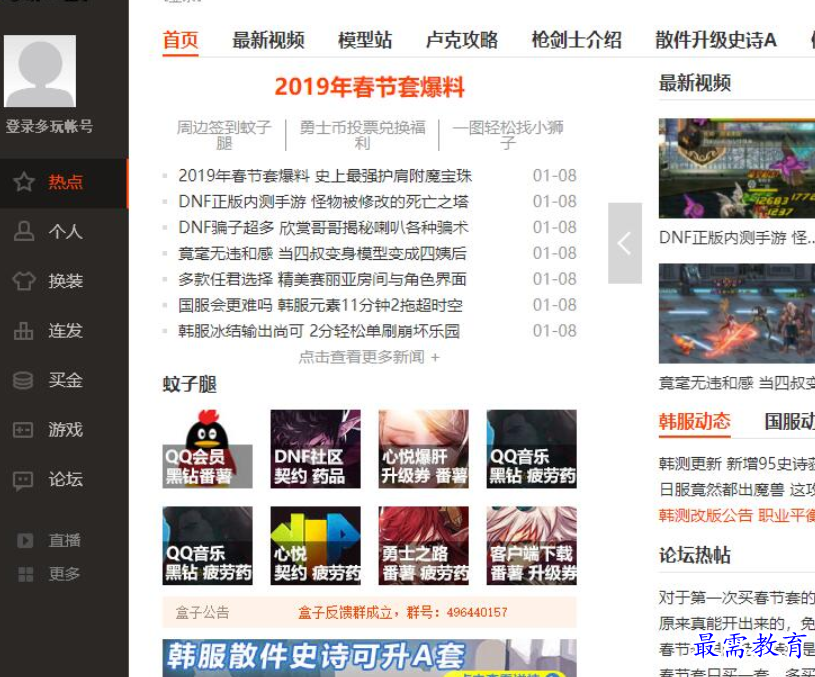Open 韩测改版公告 职业平衡 article
The height and width of the screenshot is (677, 815).
tap(737, 516)
